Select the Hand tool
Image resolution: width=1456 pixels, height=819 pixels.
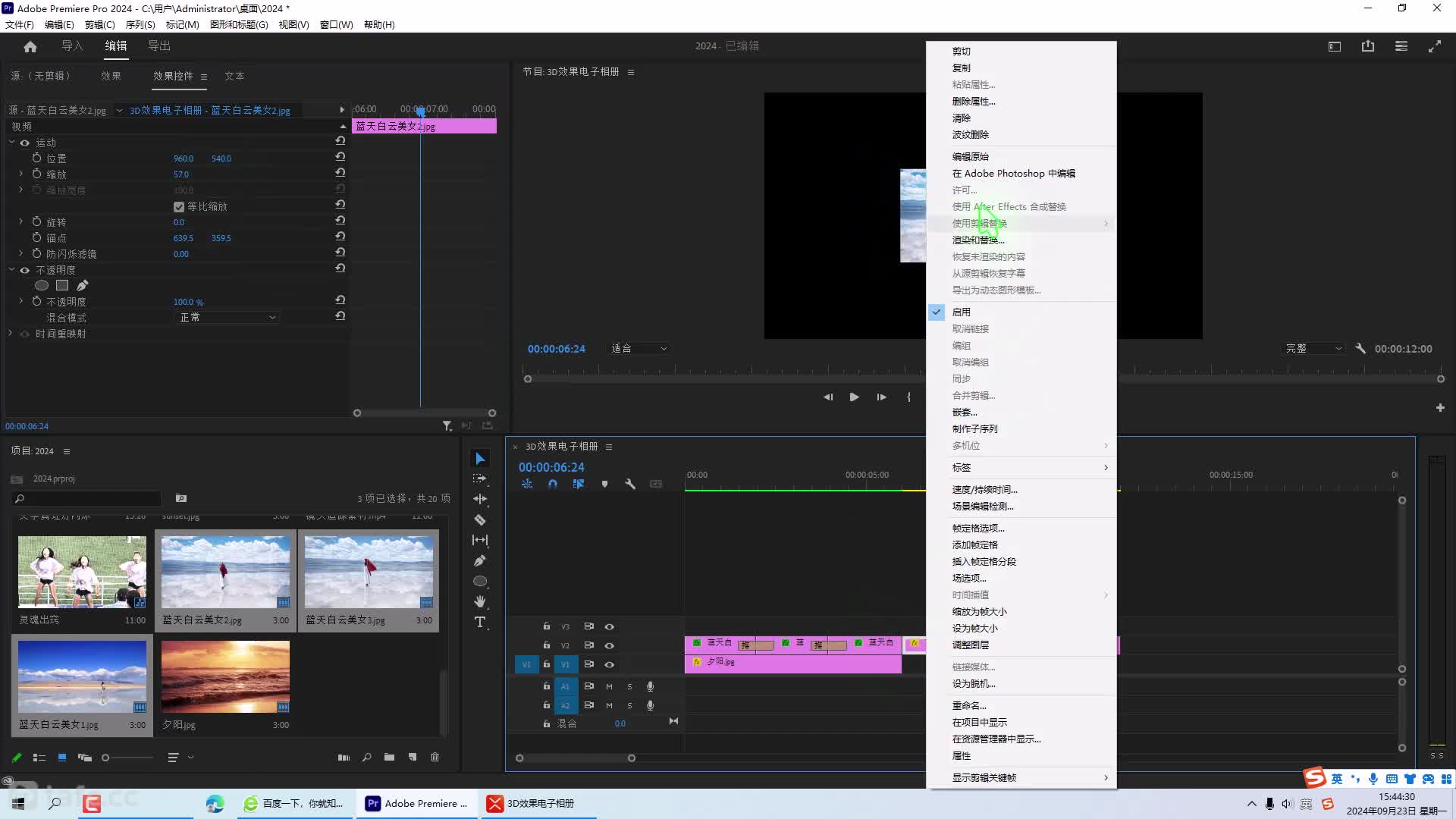tap(480, 601)
